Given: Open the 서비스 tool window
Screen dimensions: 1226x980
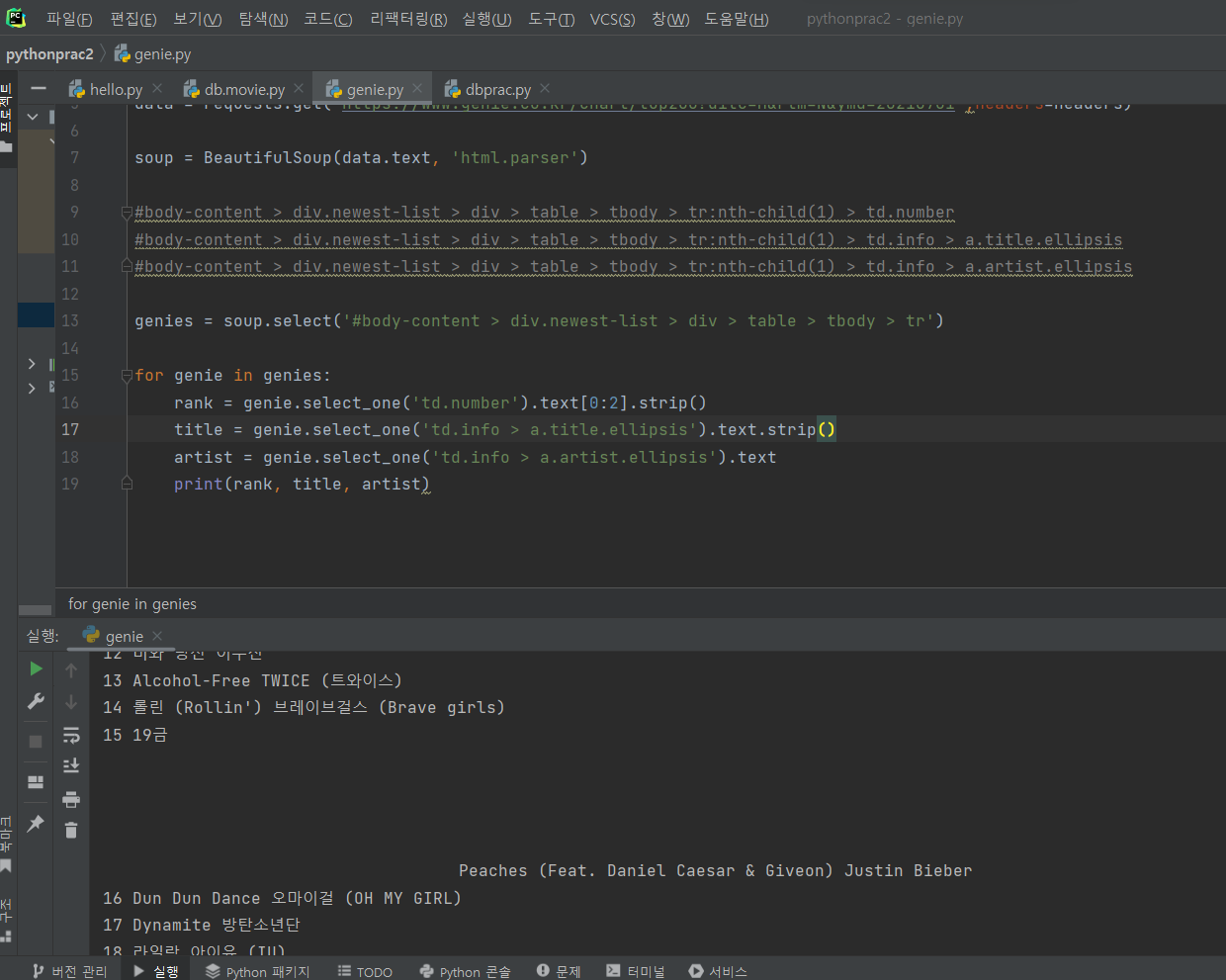Looking at the screenshot, I should pyautogui.click(x=718, y=971).
